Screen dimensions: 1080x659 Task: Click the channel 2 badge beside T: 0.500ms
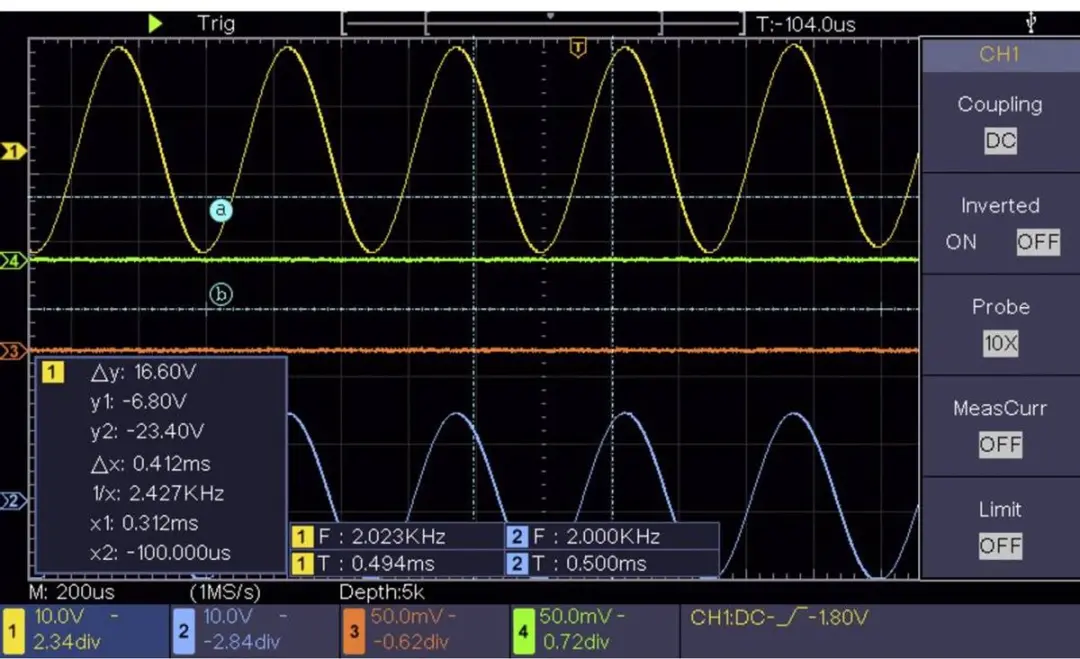pos(517,564)
